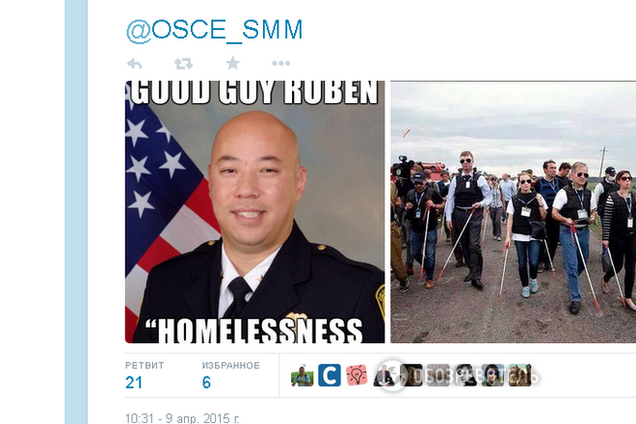
Task: Click the last brown animal avatar
Action: click(x=520, y=375)
